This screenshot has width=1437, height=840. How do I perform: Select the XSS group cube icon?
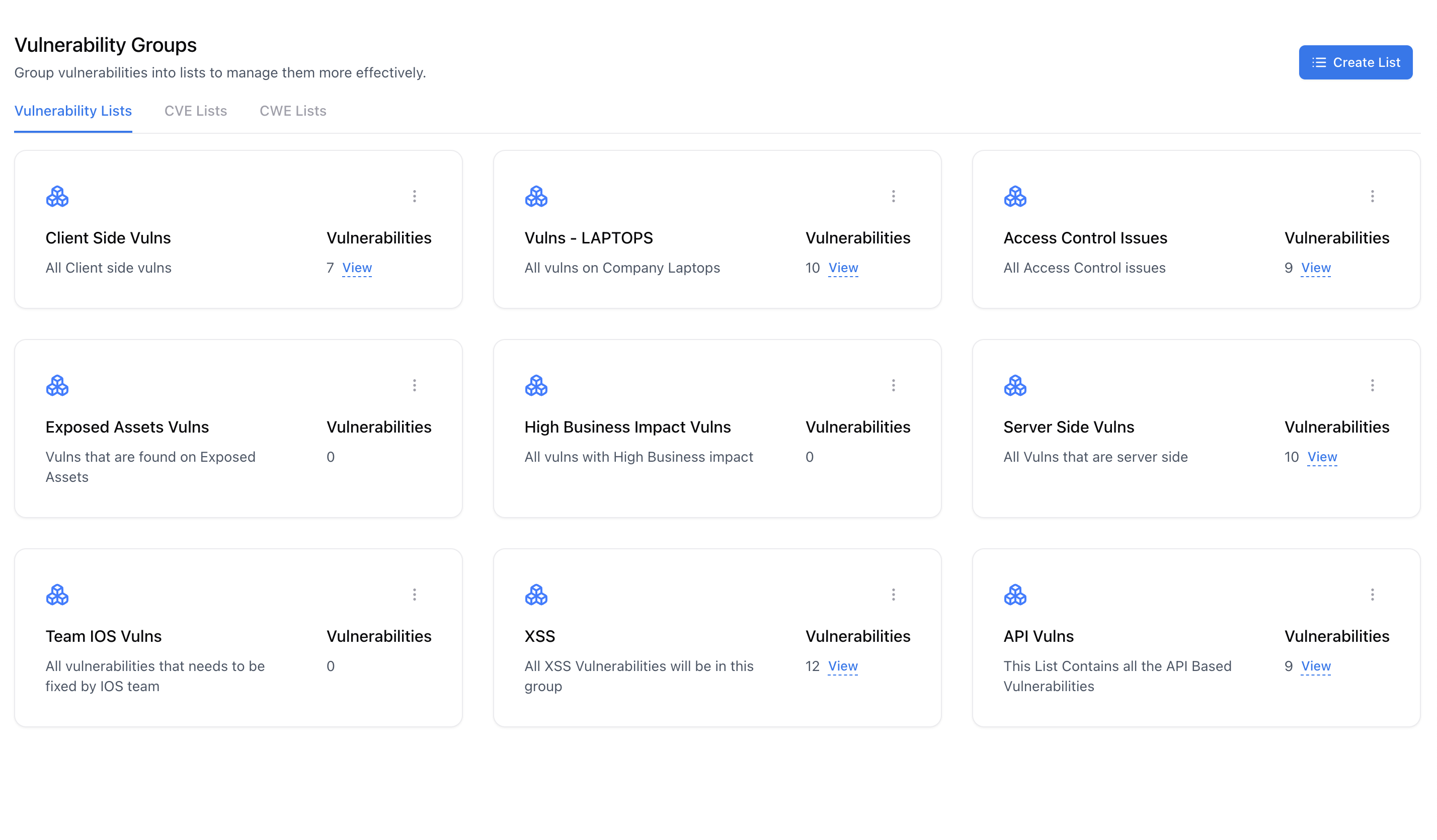tap(536, 595)
